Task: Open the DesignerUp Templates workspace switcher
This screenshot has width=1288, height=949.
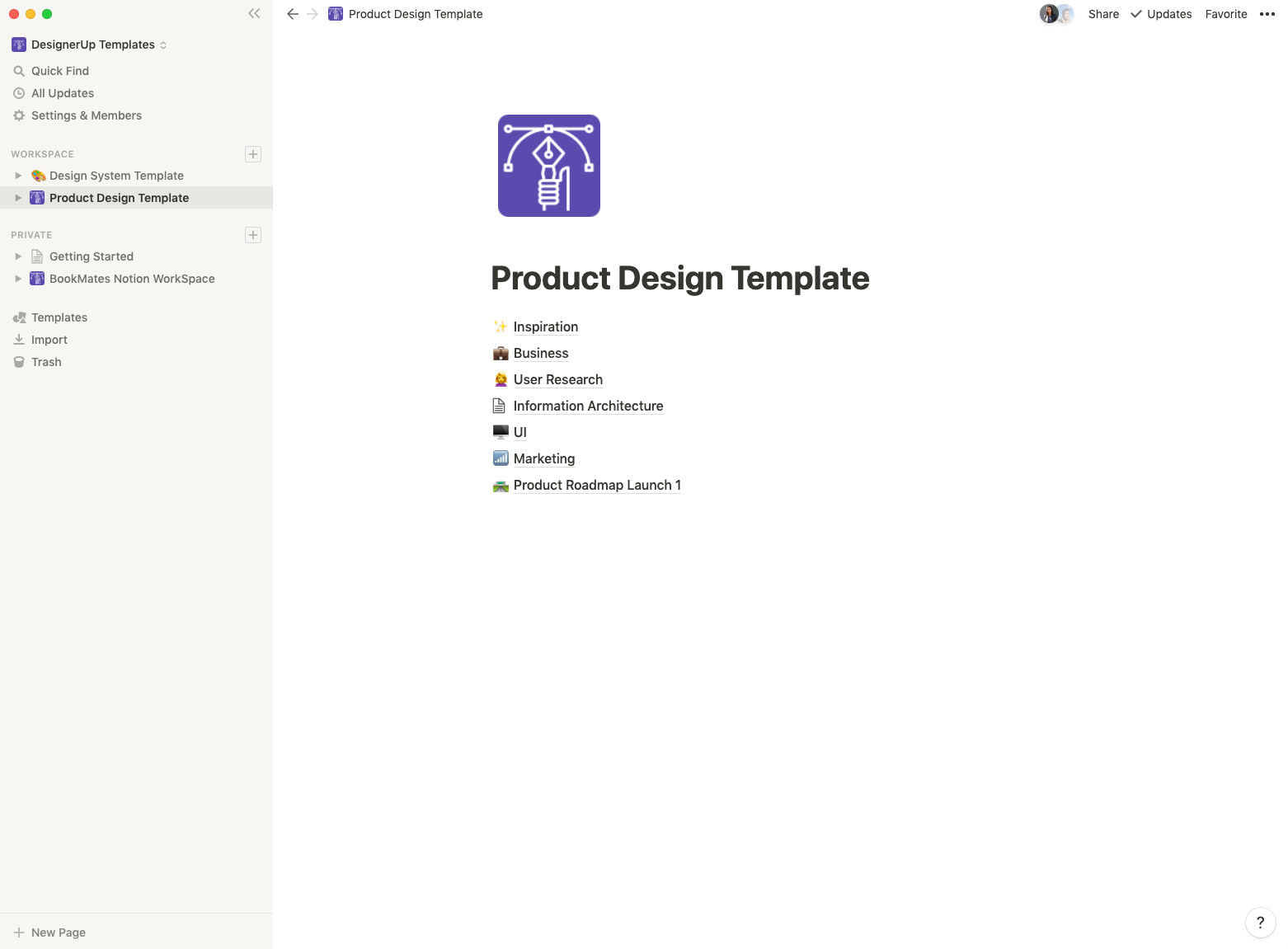Action: pos(89,45)
